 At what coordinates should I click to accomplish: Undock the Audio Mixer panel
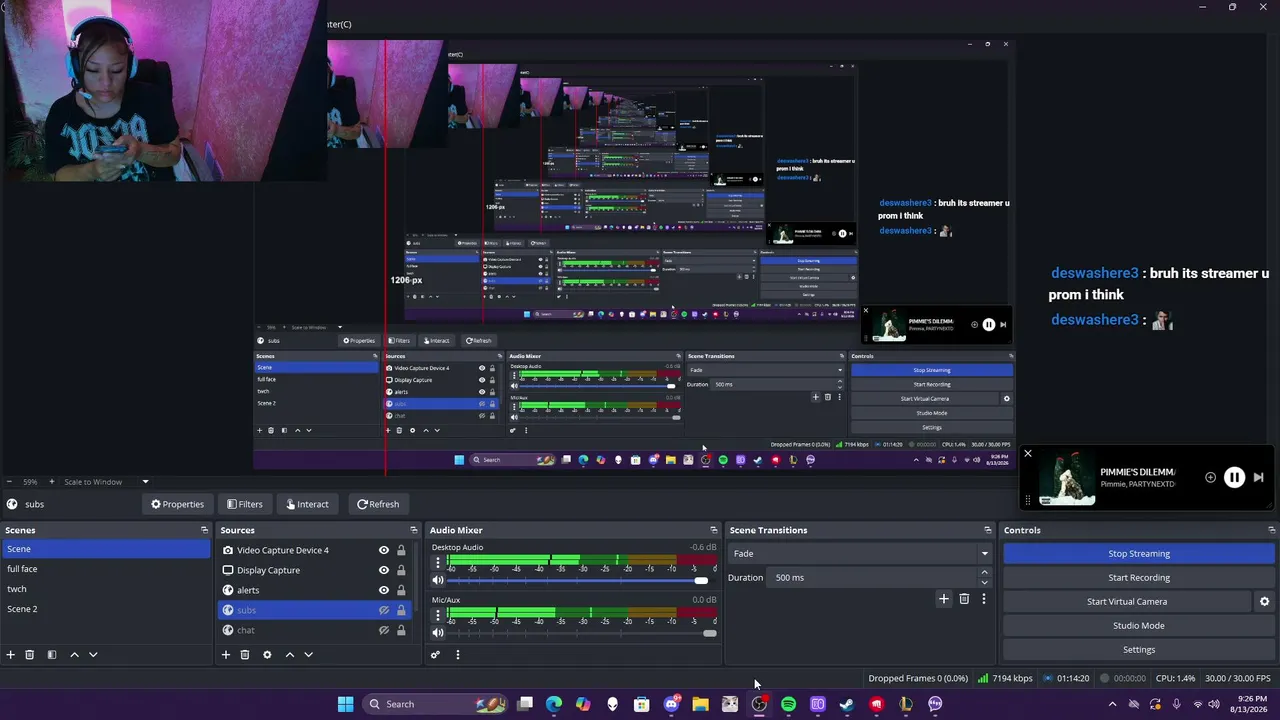(x=714, y=530)
